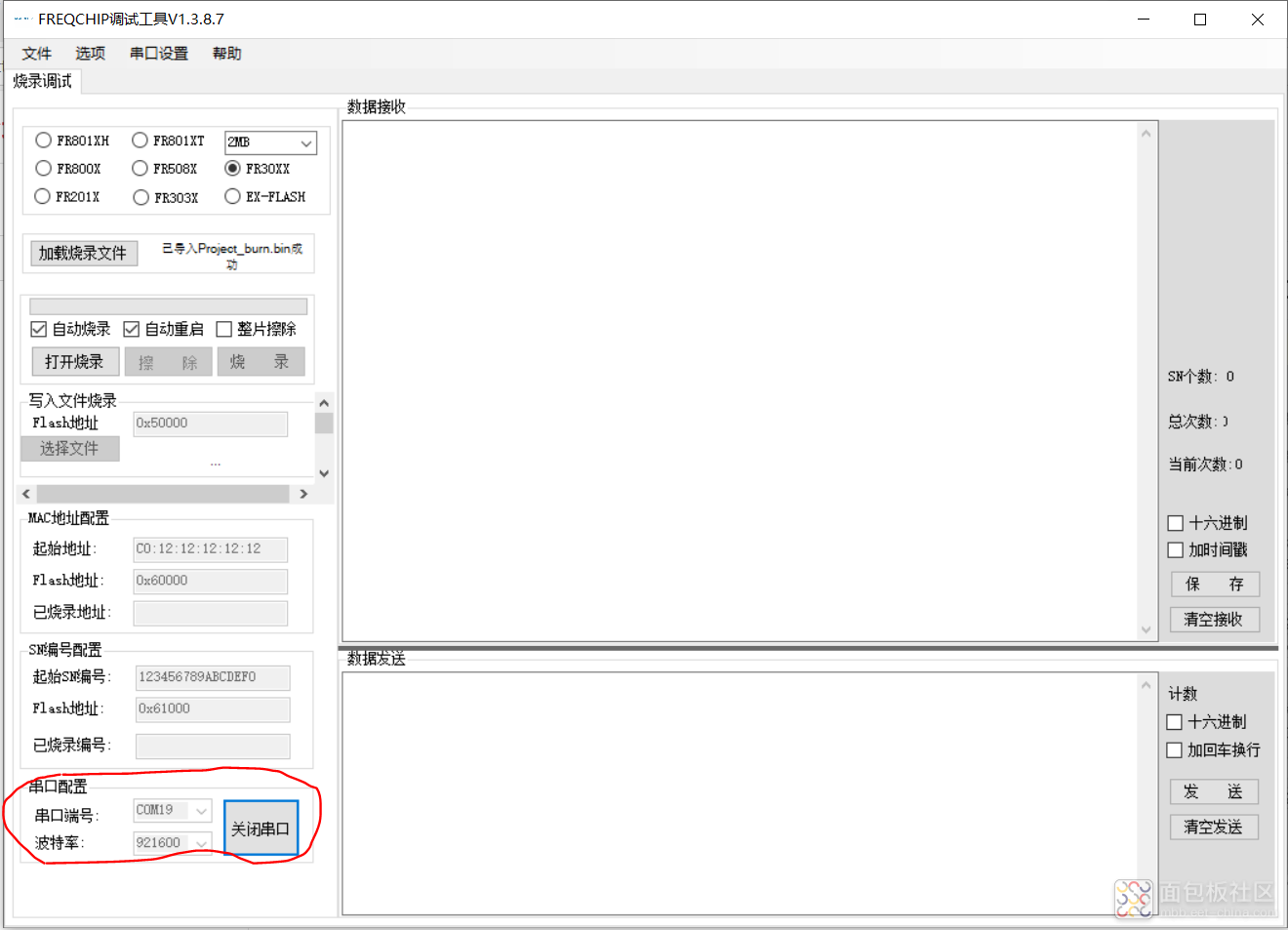Open the 串口设置 menu
The height and width of the screenshot is (930, 1288).
[x=159, y=54]
